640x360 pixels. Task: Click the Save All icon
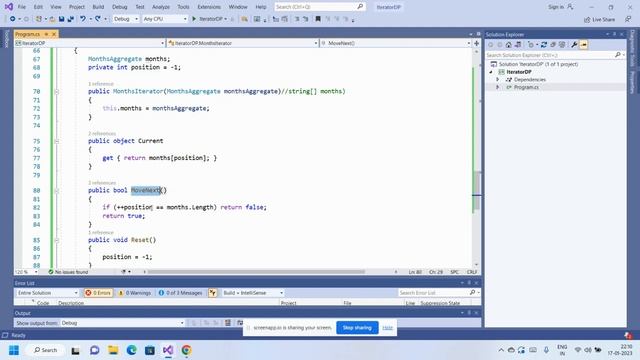click(x=70, y=19)
